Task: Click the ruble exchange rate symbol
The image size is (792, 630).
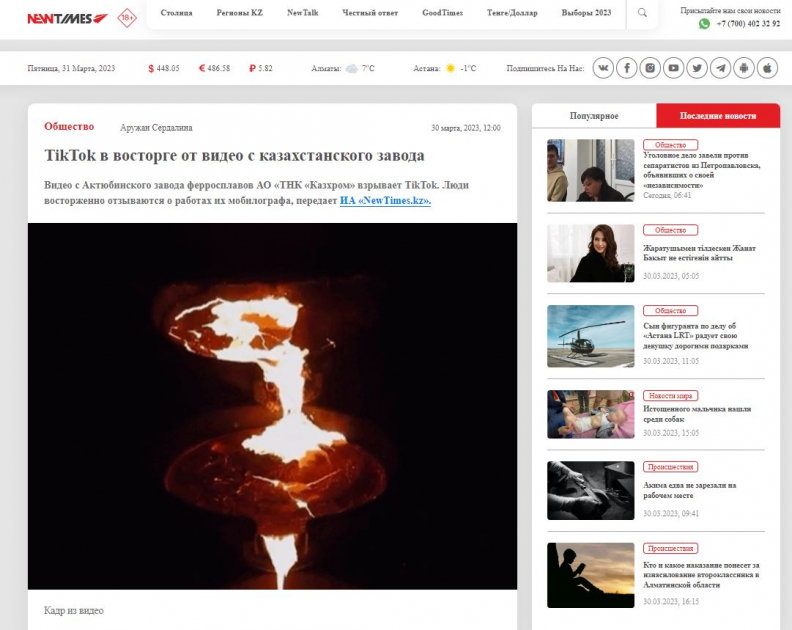Action: [252, 68]
